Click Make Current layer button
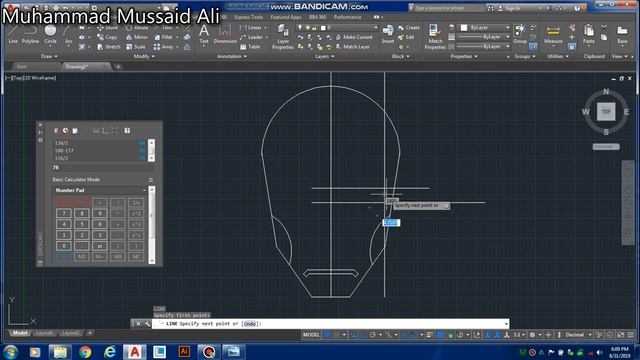This screenshot has width=640, height=360. pos(354,37)
